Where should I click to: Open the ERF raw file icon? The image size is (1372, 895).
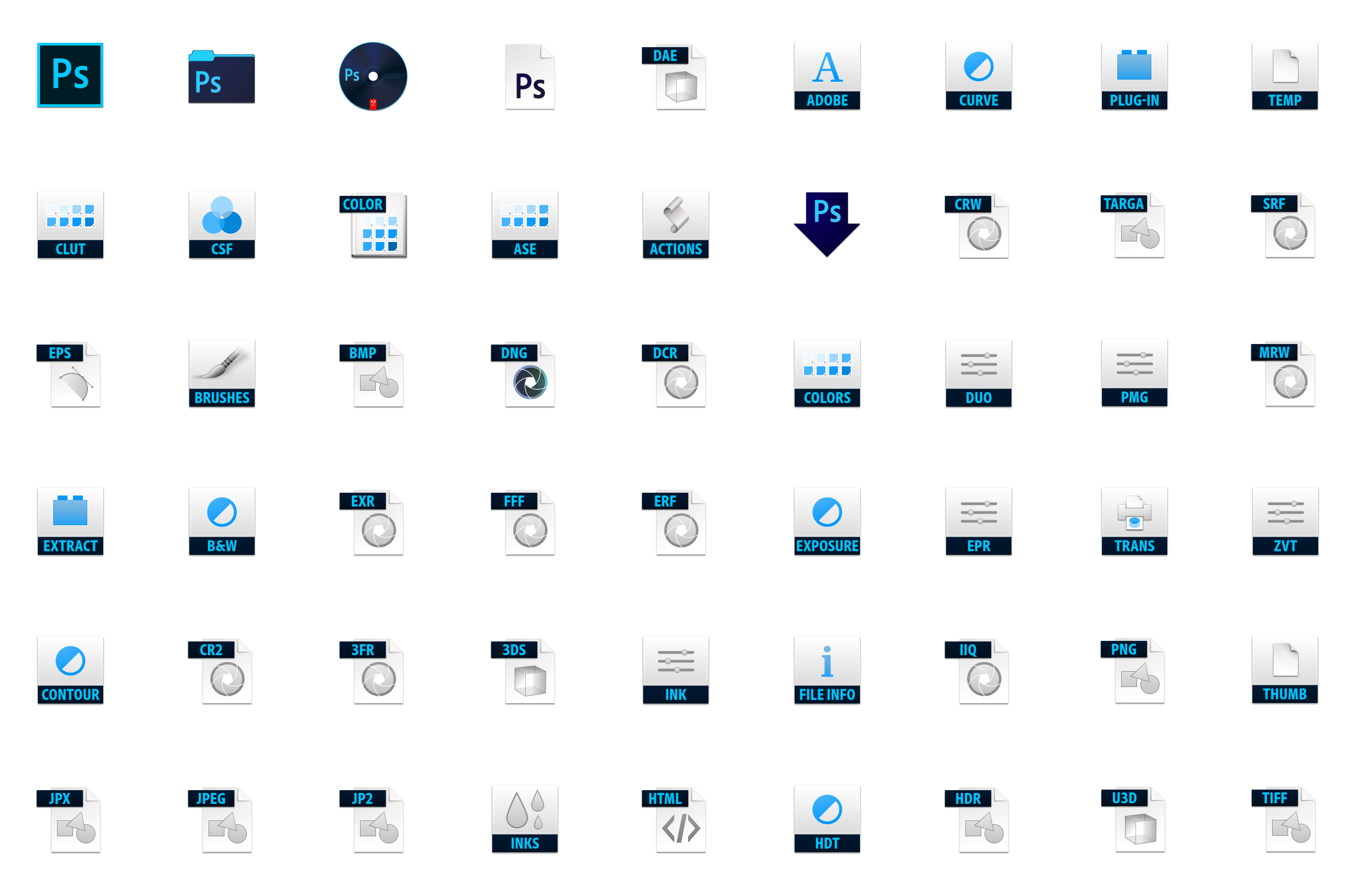674,523
